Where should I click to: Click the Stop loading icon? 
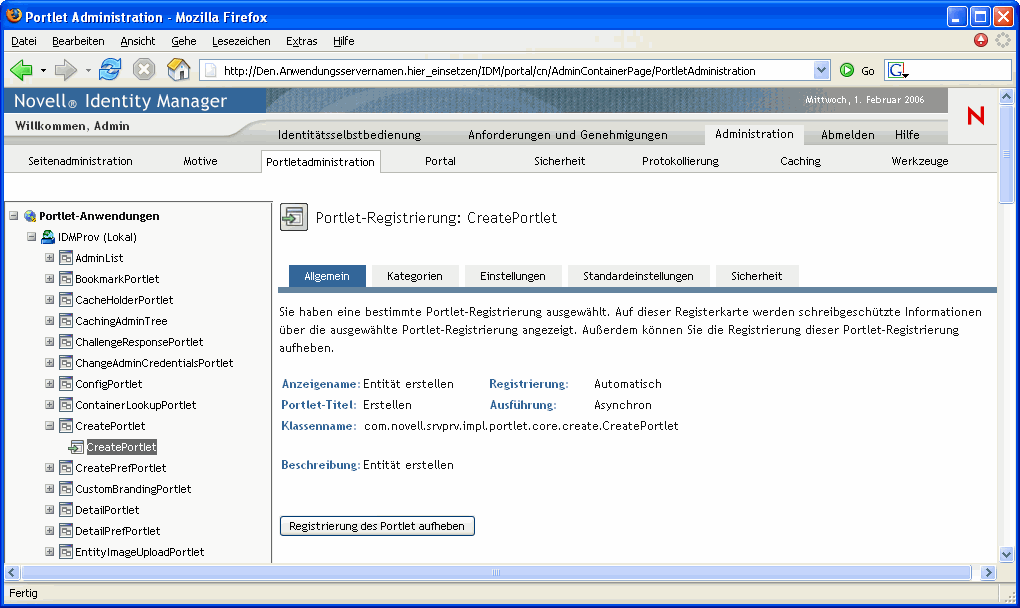tap(144, 70)
